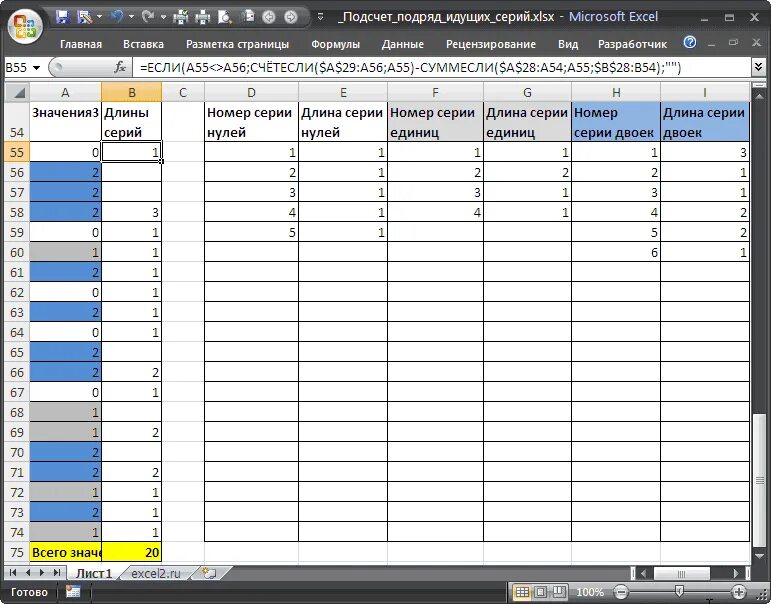Screen dimensions: 771x604
Task: Click 'Длина серии единиц' header cell
Action: click(x=527, y=122)
